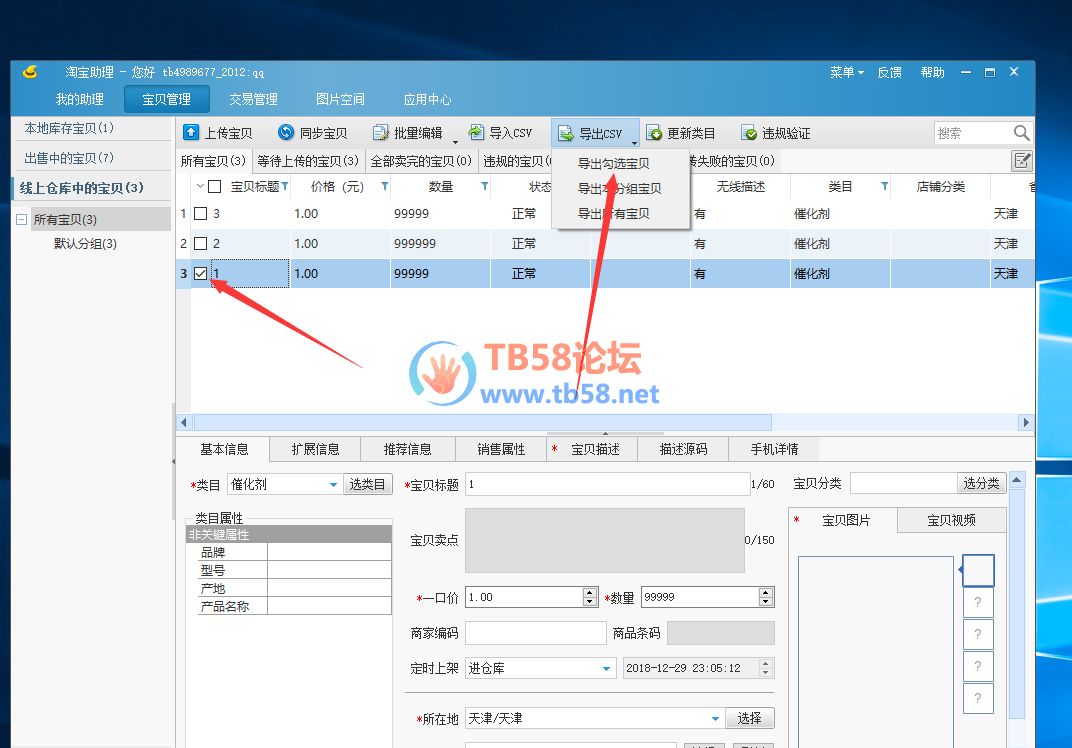
Task: Select the first blue image slot
Action: coord(978,570)
